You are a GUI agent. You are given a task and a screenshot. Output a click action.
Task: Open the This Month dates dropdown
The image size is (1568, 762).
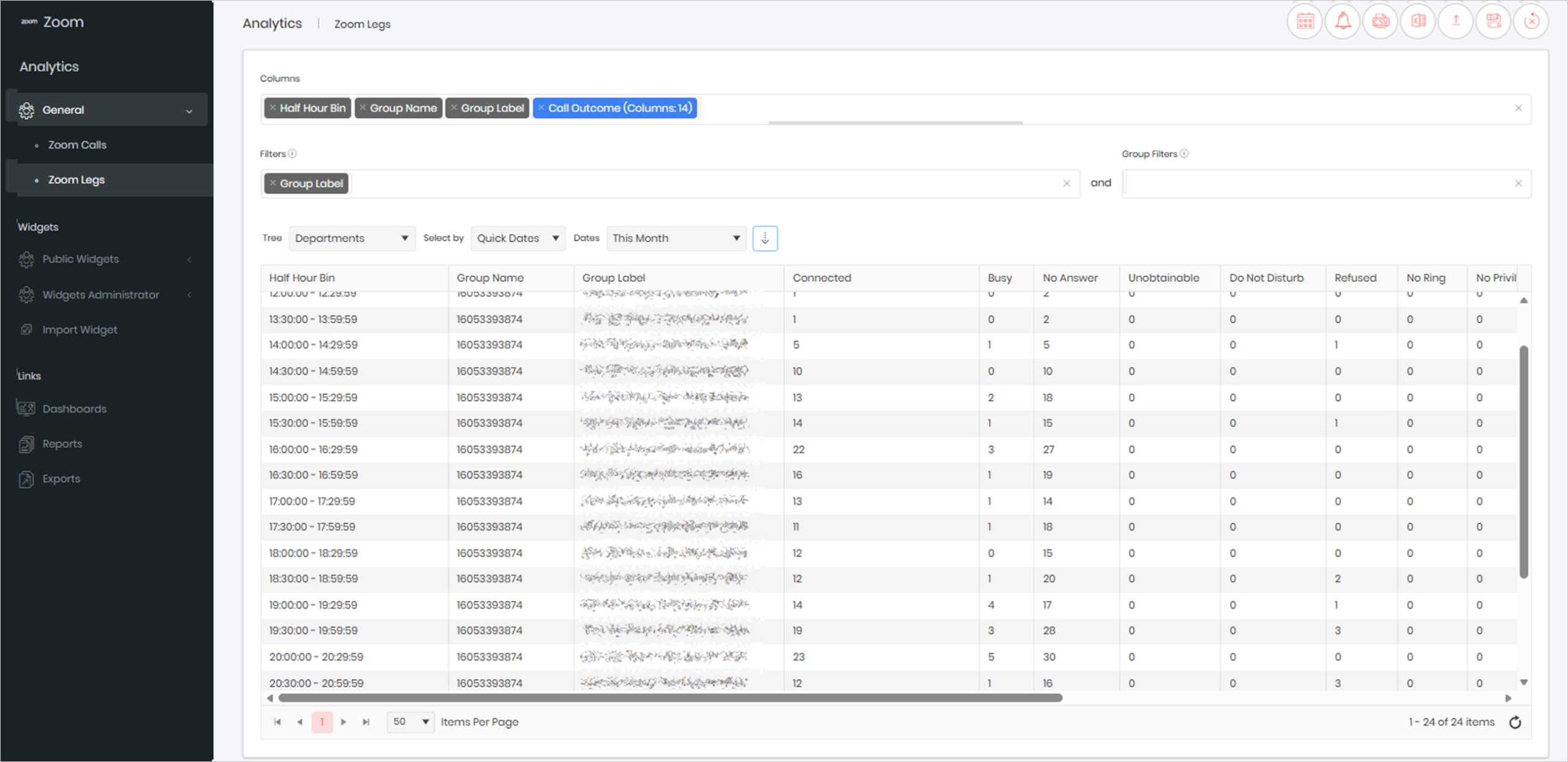676,238
